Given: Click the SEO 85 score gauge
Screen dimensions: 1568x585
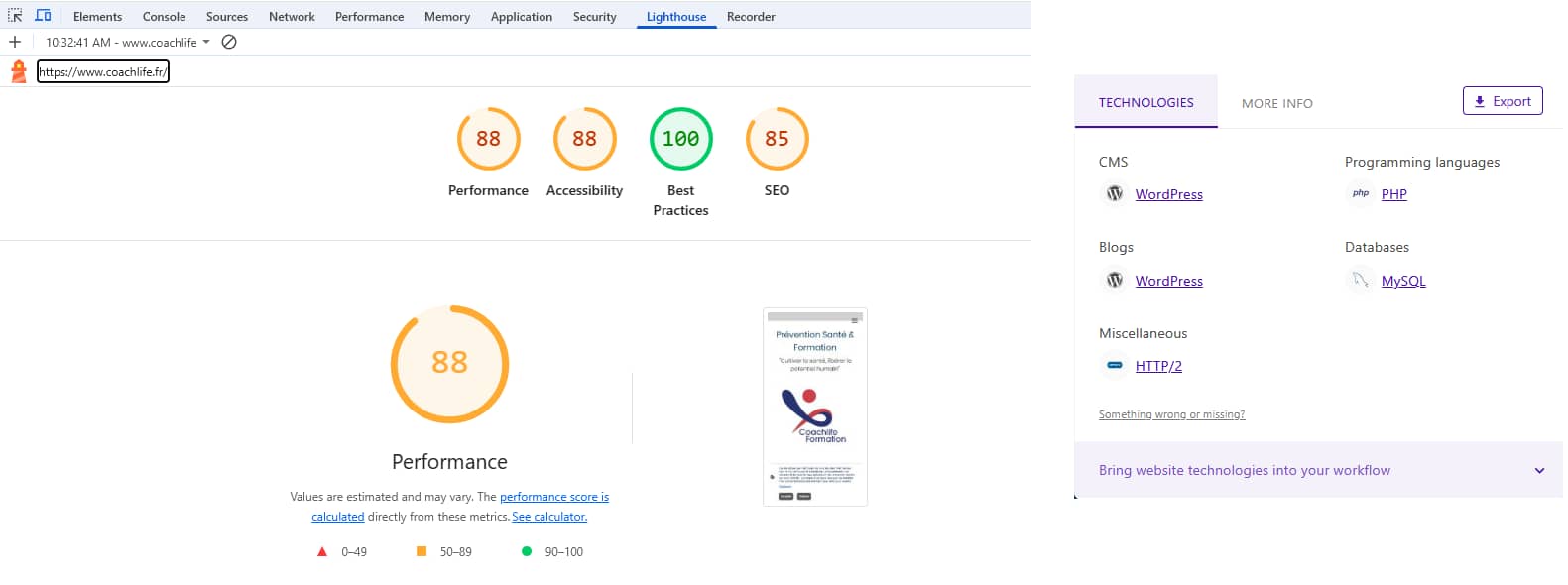Looking at the screenshot, I should pos(777,139).
